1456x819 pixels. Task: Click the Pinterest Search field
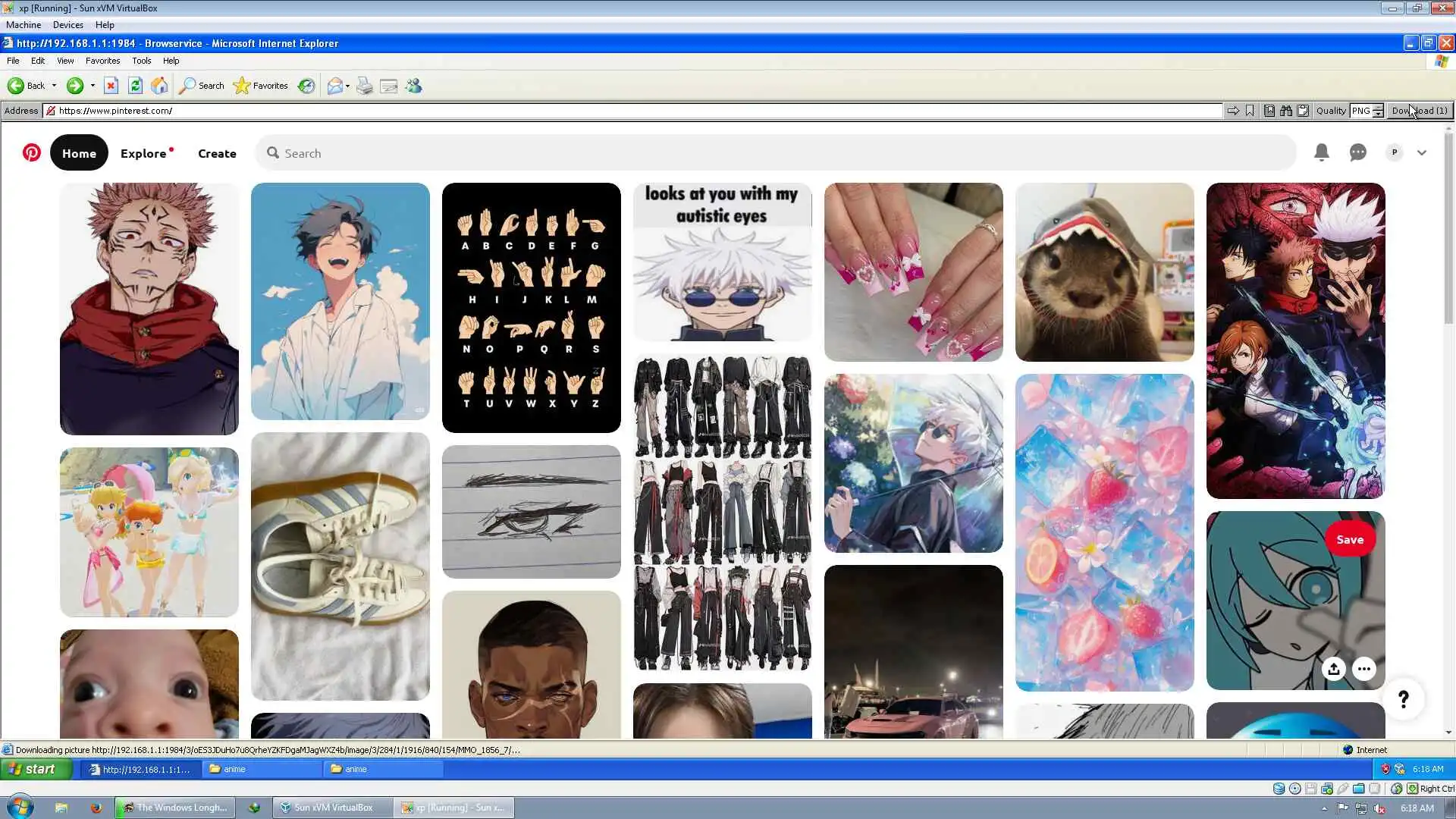(773, 153)
